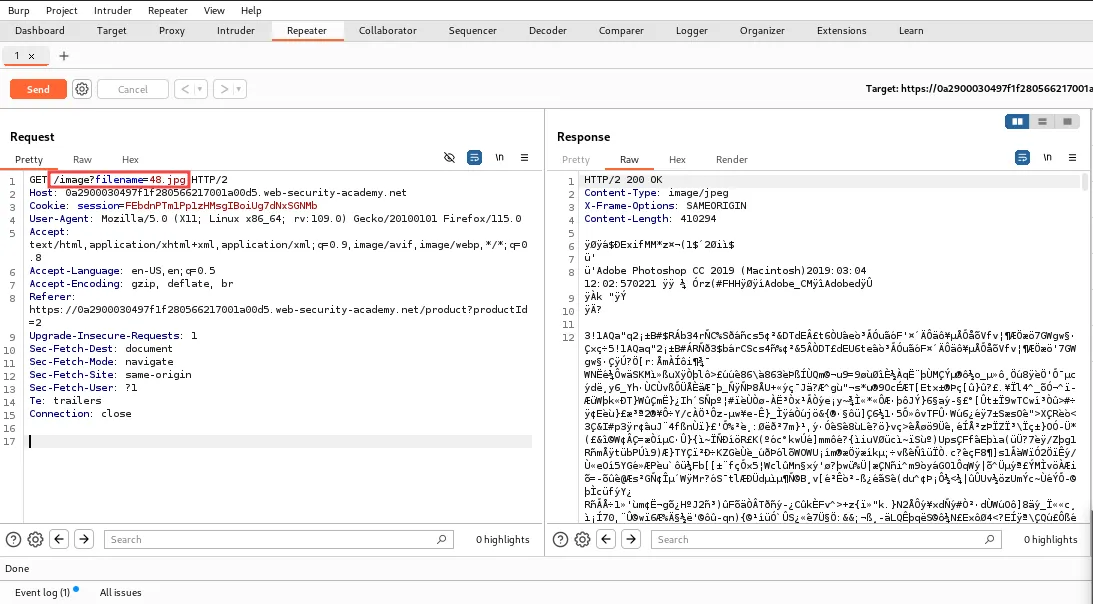Open the Repeater menu in menu bar
Image resolution: width=1093 pixels, height=604 pixels.
(167, 10)
